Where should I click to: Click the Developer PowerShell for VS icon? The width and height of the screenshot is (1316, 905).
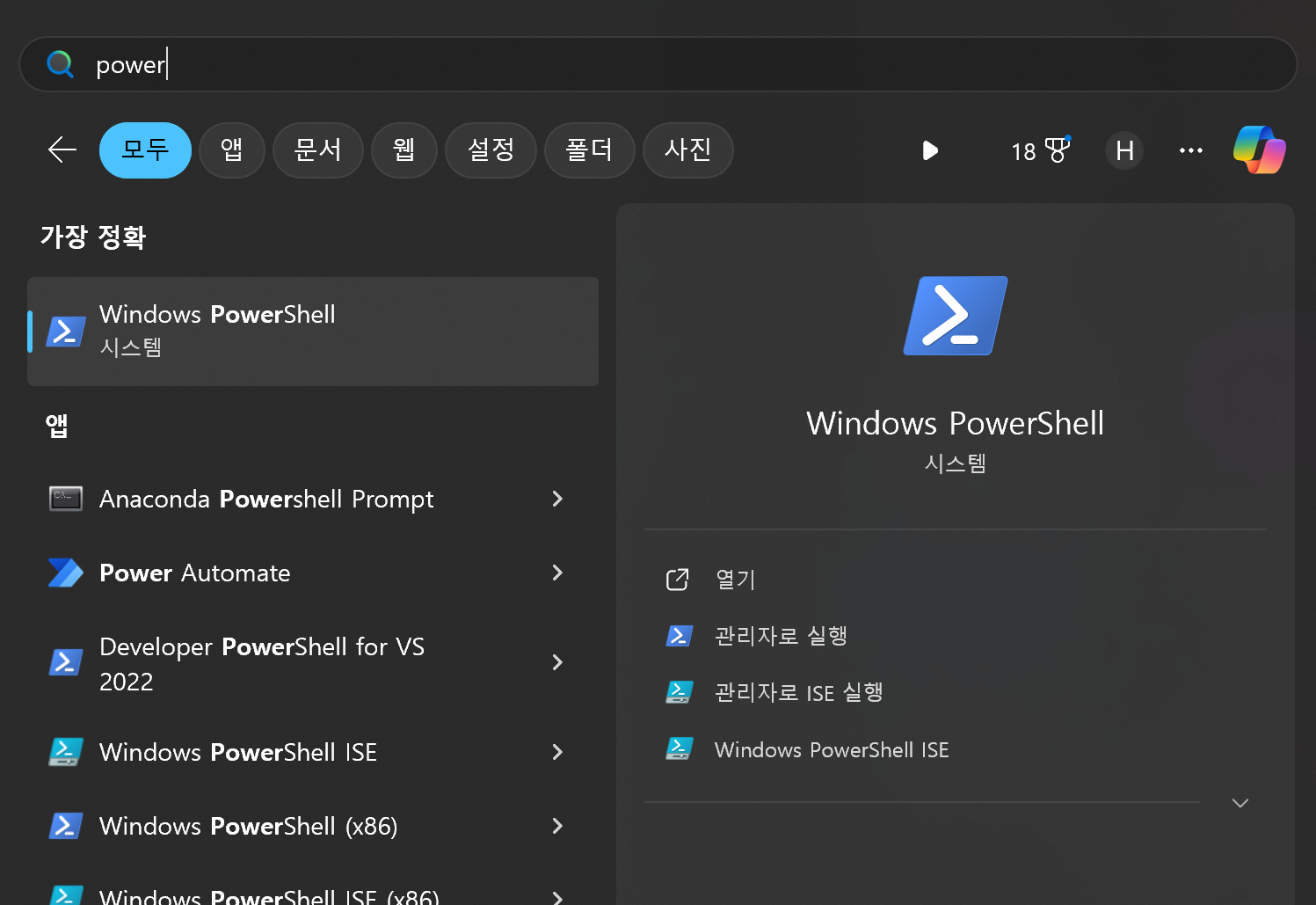tap(66, 662)
